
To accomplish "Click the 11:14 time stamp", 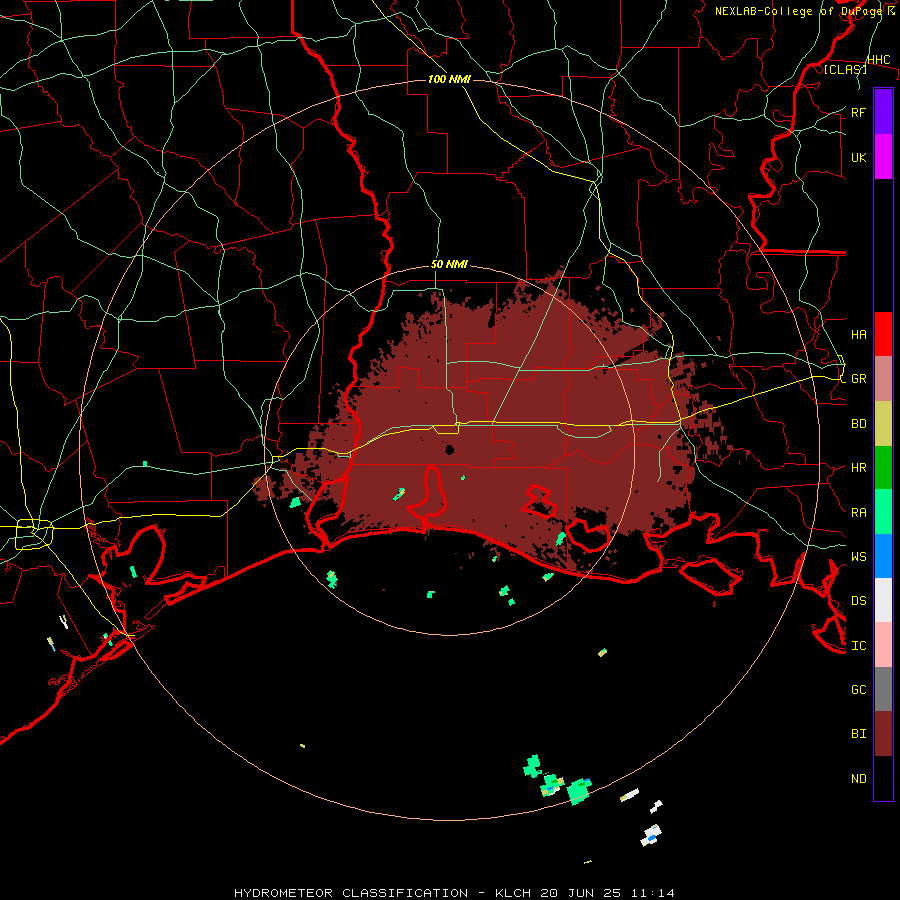I will pyautogui.click(x=653, y=893).
